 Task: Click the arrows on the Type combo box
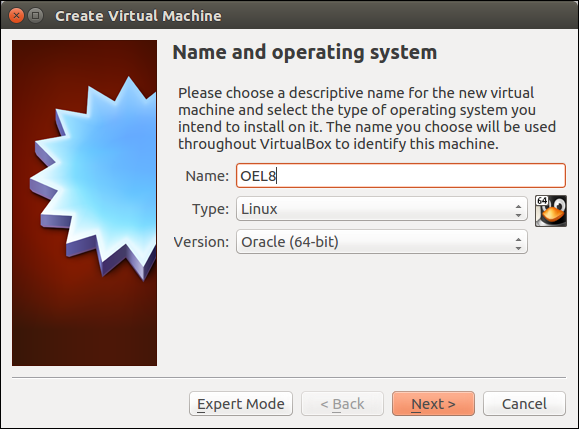click(518, 210)
